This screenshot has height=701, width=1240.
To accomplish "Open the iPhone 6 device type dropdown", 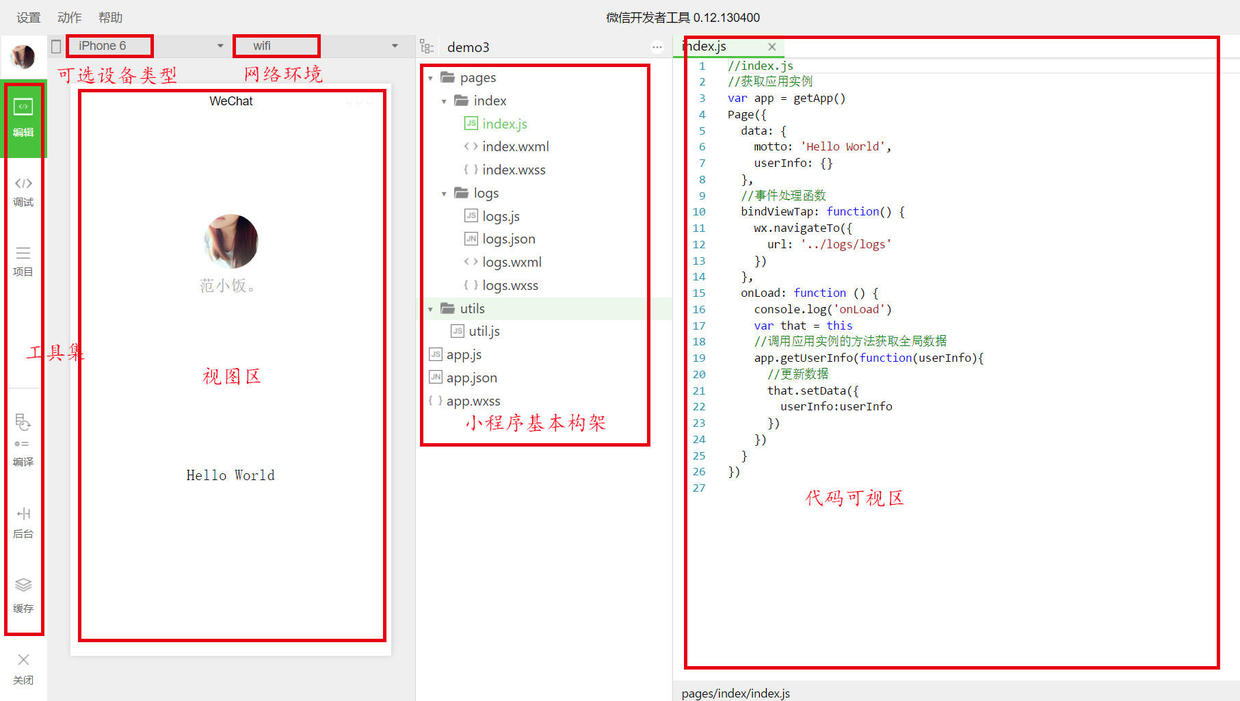I will pyautogui.click(x=148, y=46).
